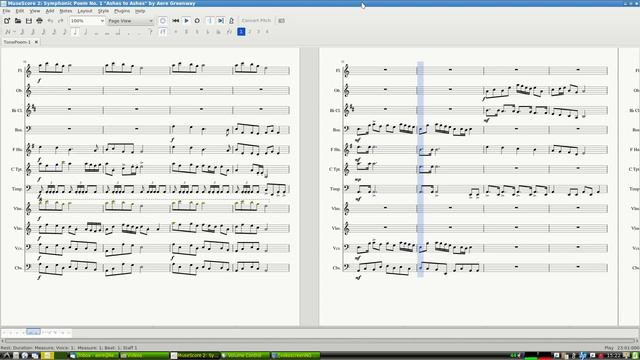Select voice 3 button
The width and height of the screenshot is (640, 360).
coord(259,31)
